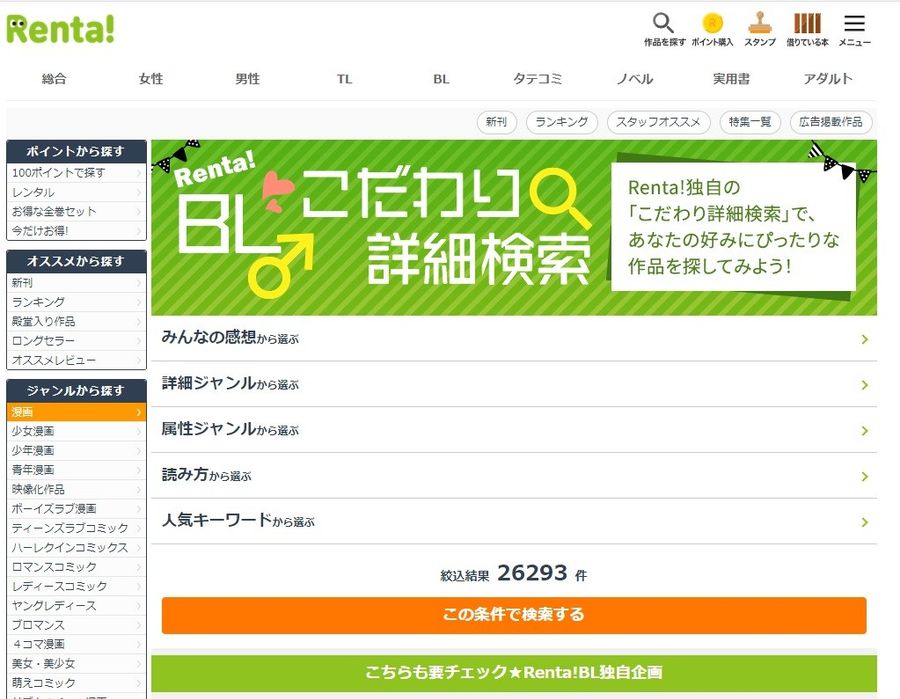Expand 読み方から選ぶ section
Viewport: 900px width, 699px height.
coord(514,476)
